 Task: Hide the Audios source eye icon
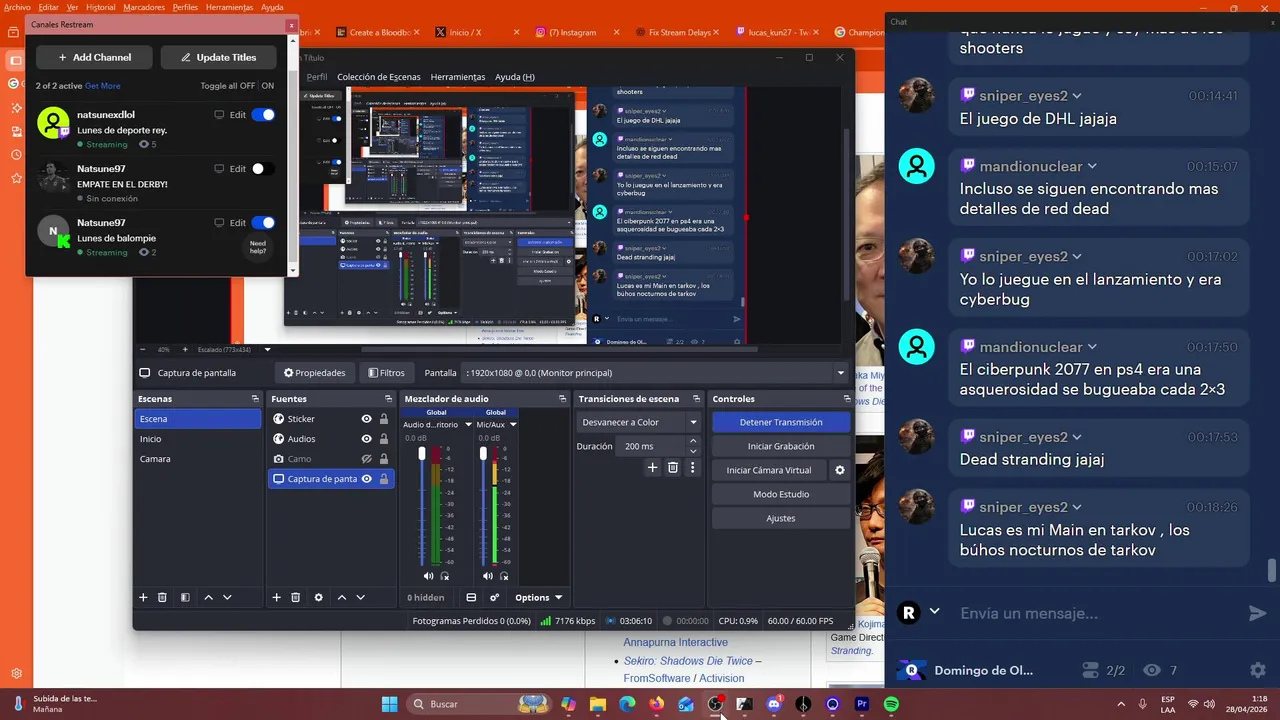[x=367, y=439]
